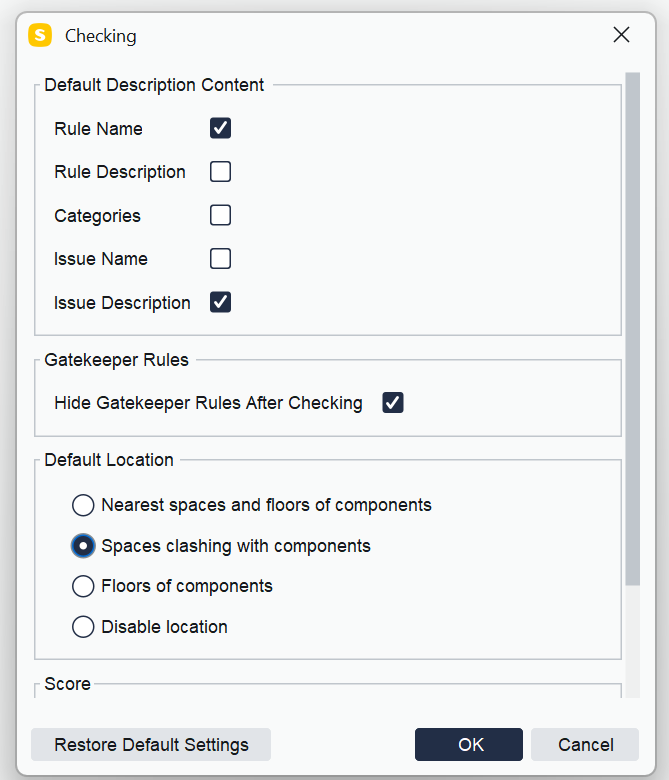
Task: Click the Solibri app icon in title bar
Action: click(x=40, y=36)
